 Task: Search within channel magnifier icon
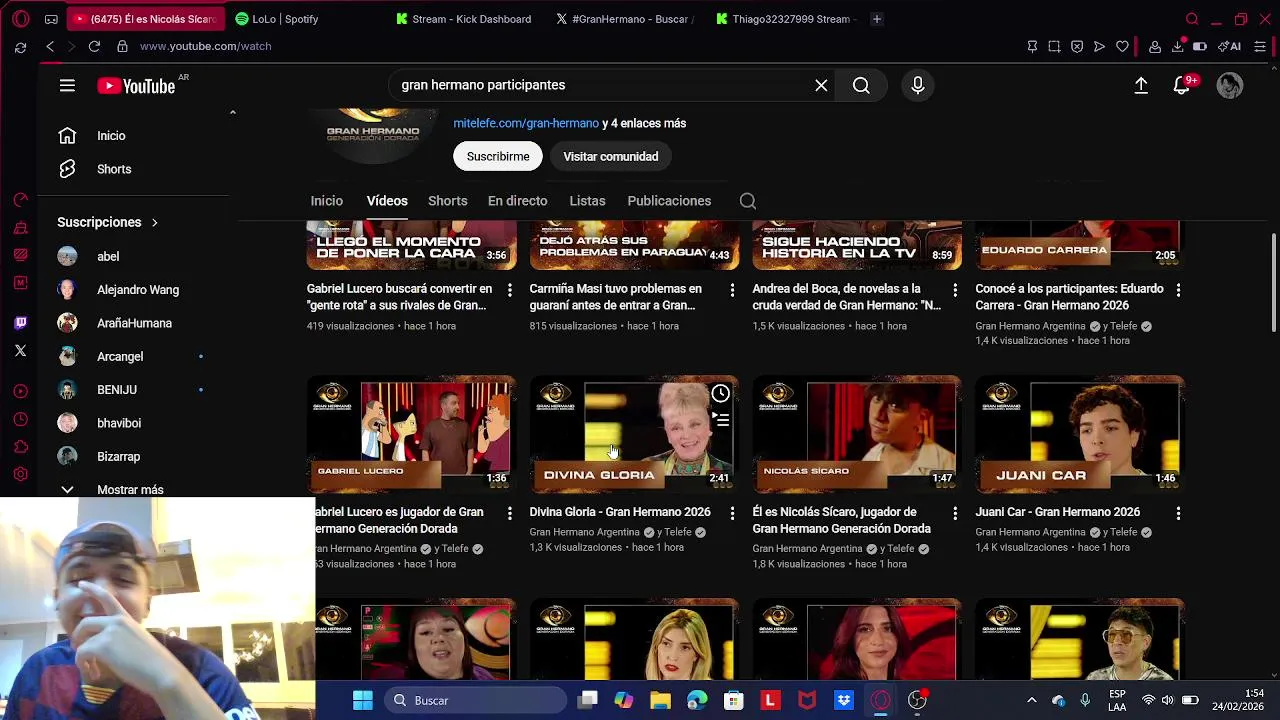pos(747,201)
